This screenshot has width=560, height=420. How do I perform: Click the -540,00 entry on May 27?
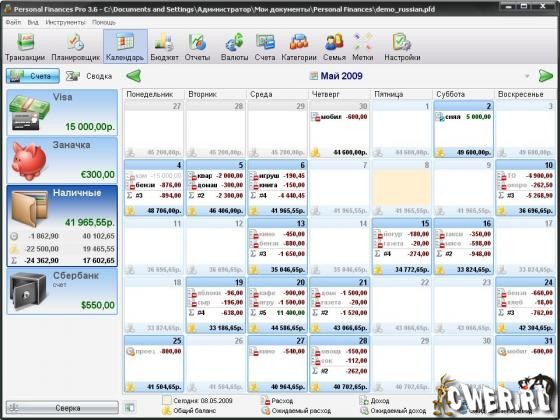point(278,352)
